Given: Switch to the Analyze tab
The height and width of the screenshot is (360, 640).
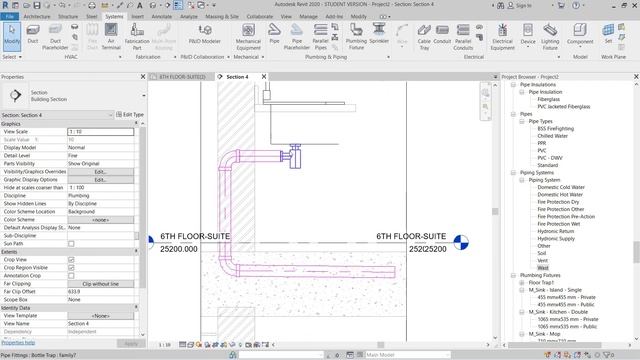Looking at the screenshot, I should [189, 16].
